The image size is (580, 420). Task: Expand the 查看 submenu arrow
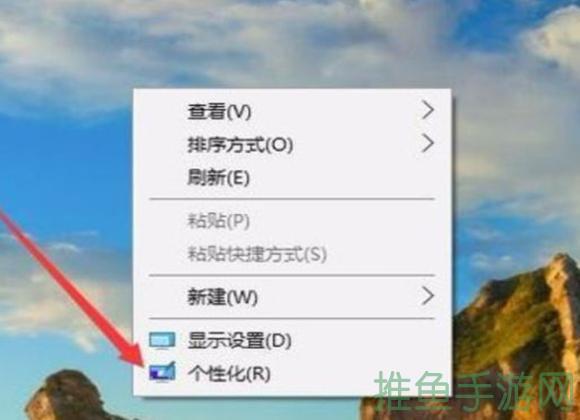click(427, 110)
